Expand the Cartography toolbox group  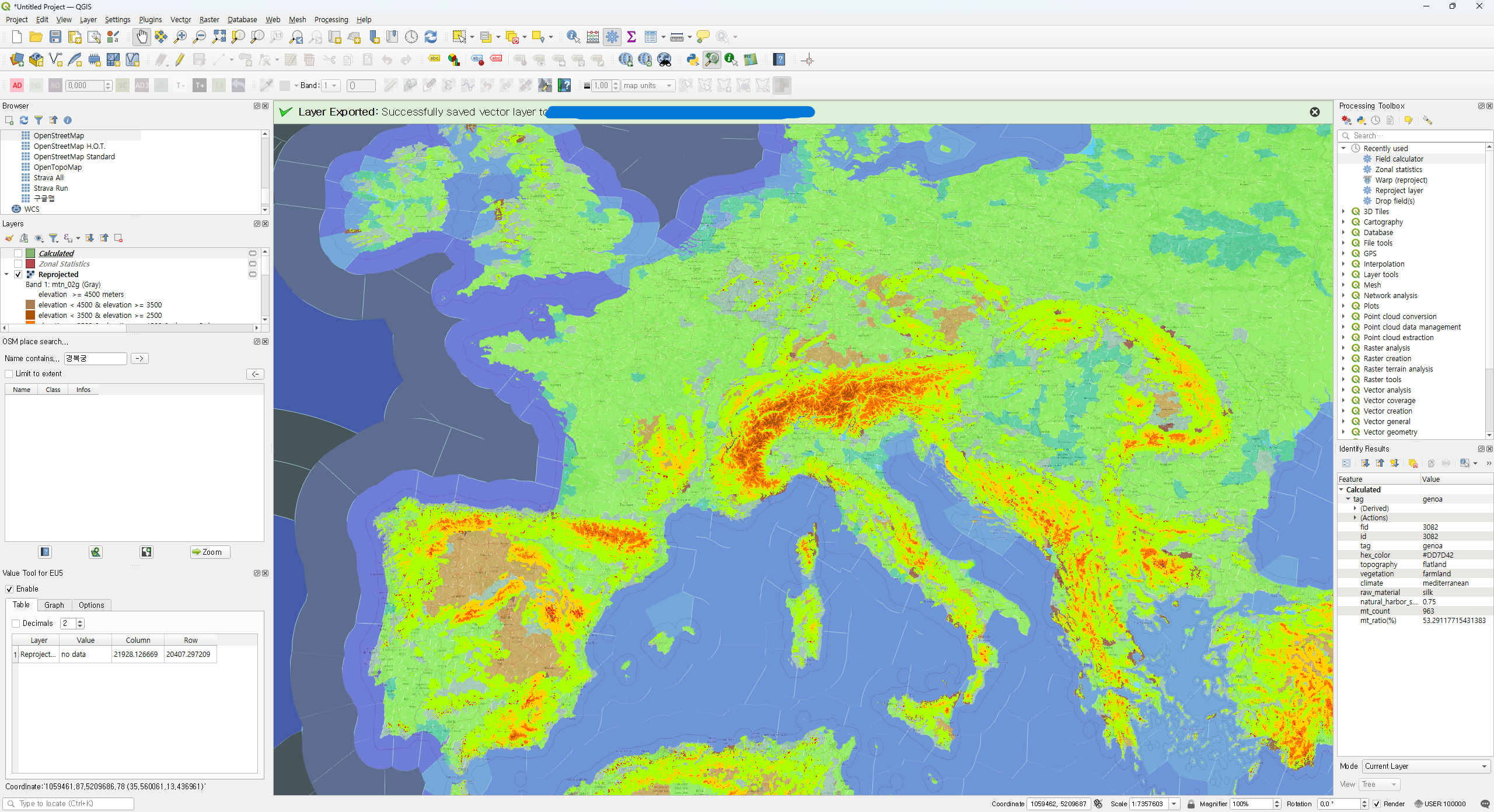coord(1343,222)
